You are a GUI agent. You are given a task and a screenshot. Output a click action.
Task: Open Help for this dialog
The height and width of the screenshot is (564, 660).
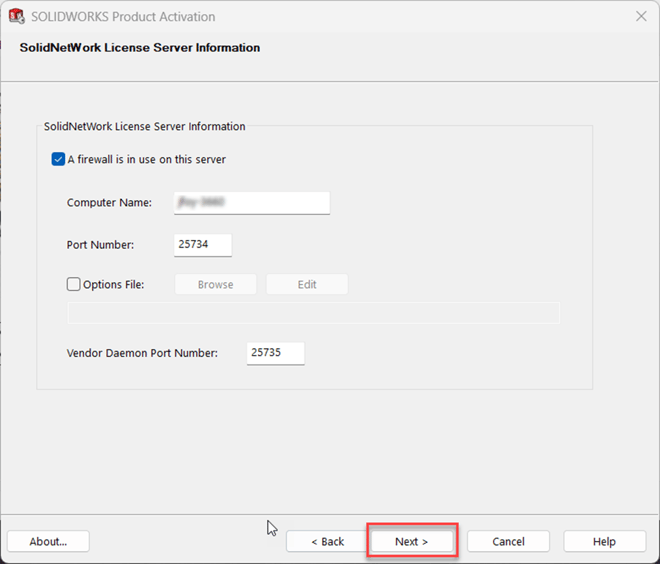click(604, 541)
